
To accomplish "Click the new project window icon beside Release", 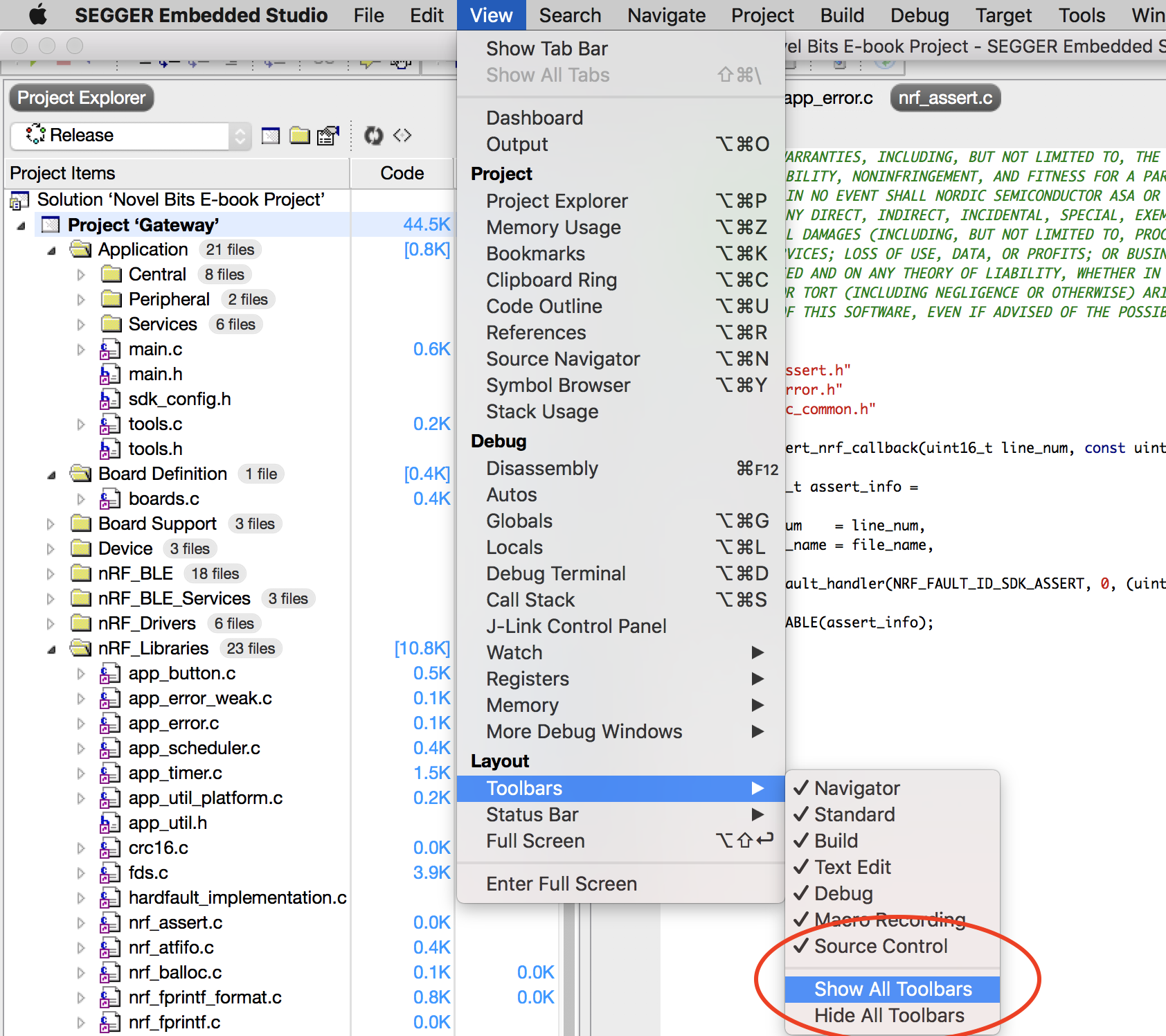I will [x=271, y=136].
